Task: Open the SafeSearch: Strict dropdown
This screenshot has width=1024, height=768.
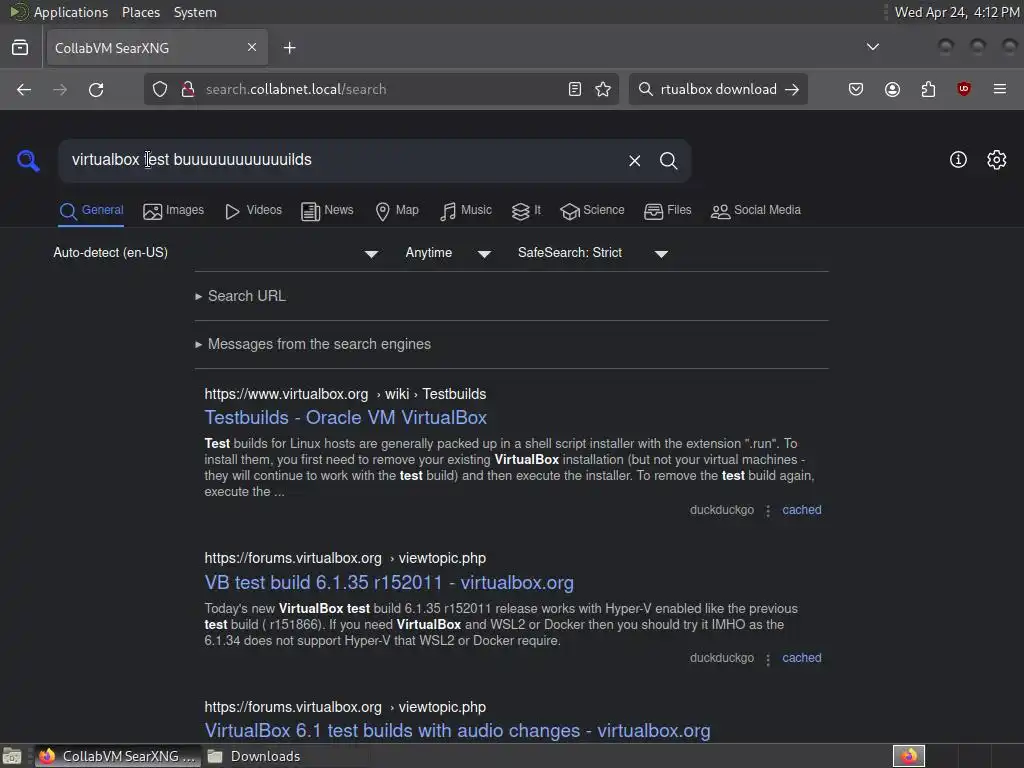Action: (x=593, y=253)
